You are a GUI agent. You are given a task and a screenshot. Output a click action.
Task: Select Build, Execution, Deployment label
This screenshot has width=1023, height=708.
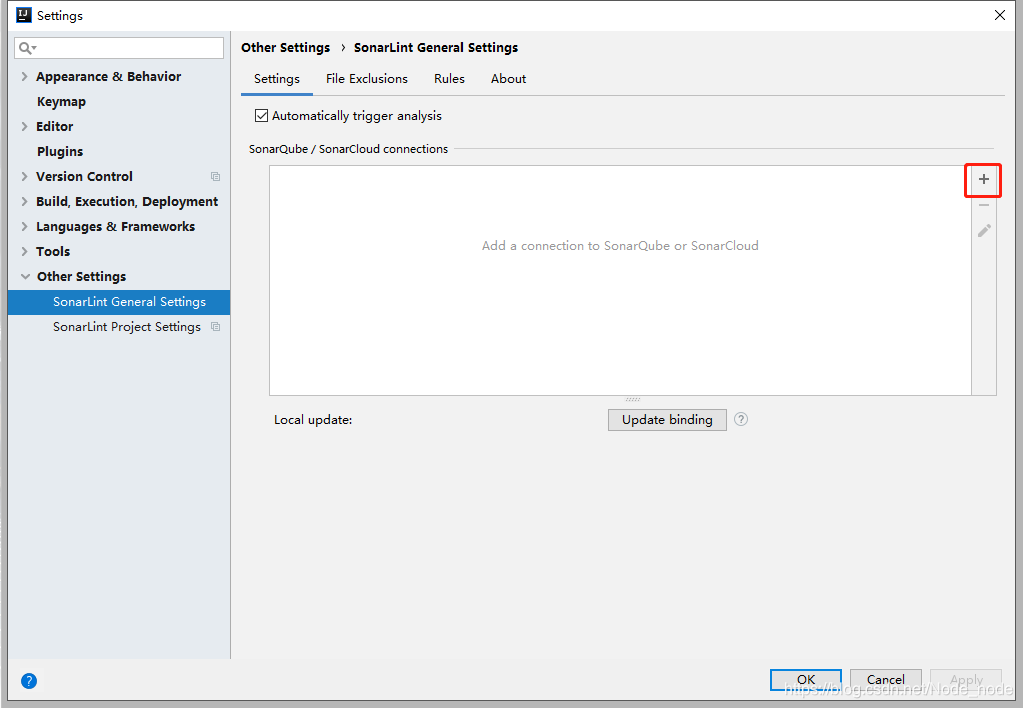tap(127, 202)
